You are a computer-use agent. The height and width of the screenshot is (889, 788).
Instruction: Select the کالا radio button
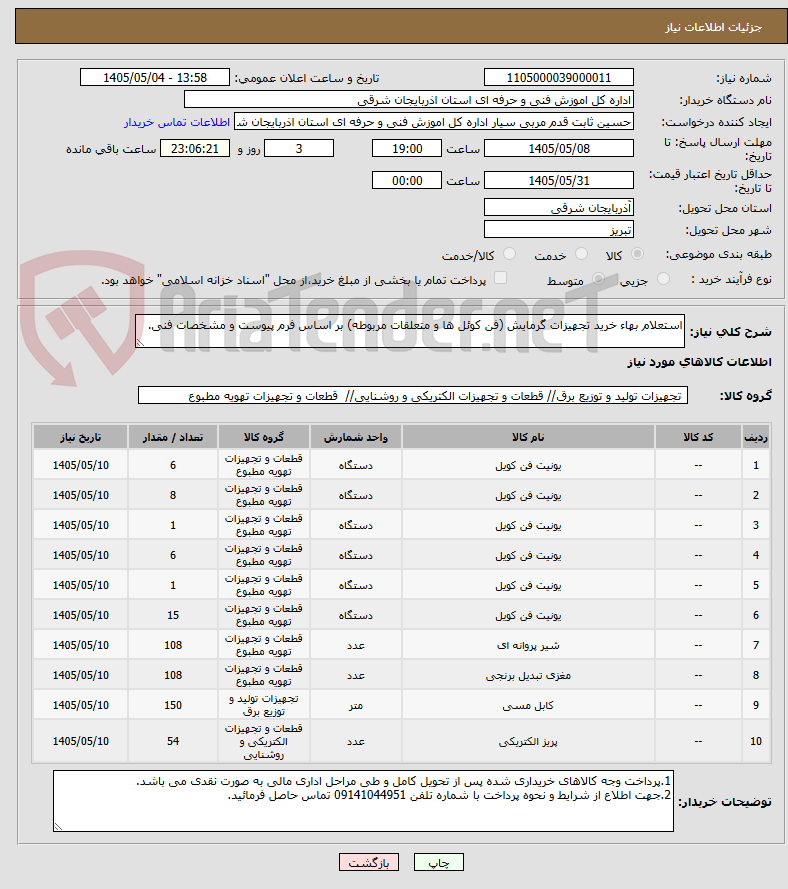tap(637, 255)
